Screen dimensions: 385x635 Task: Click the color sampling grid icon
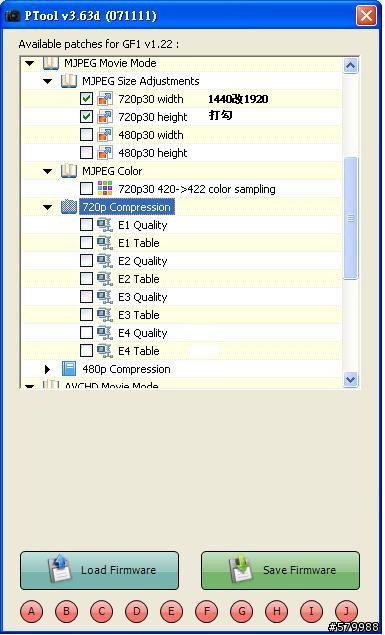105,189
